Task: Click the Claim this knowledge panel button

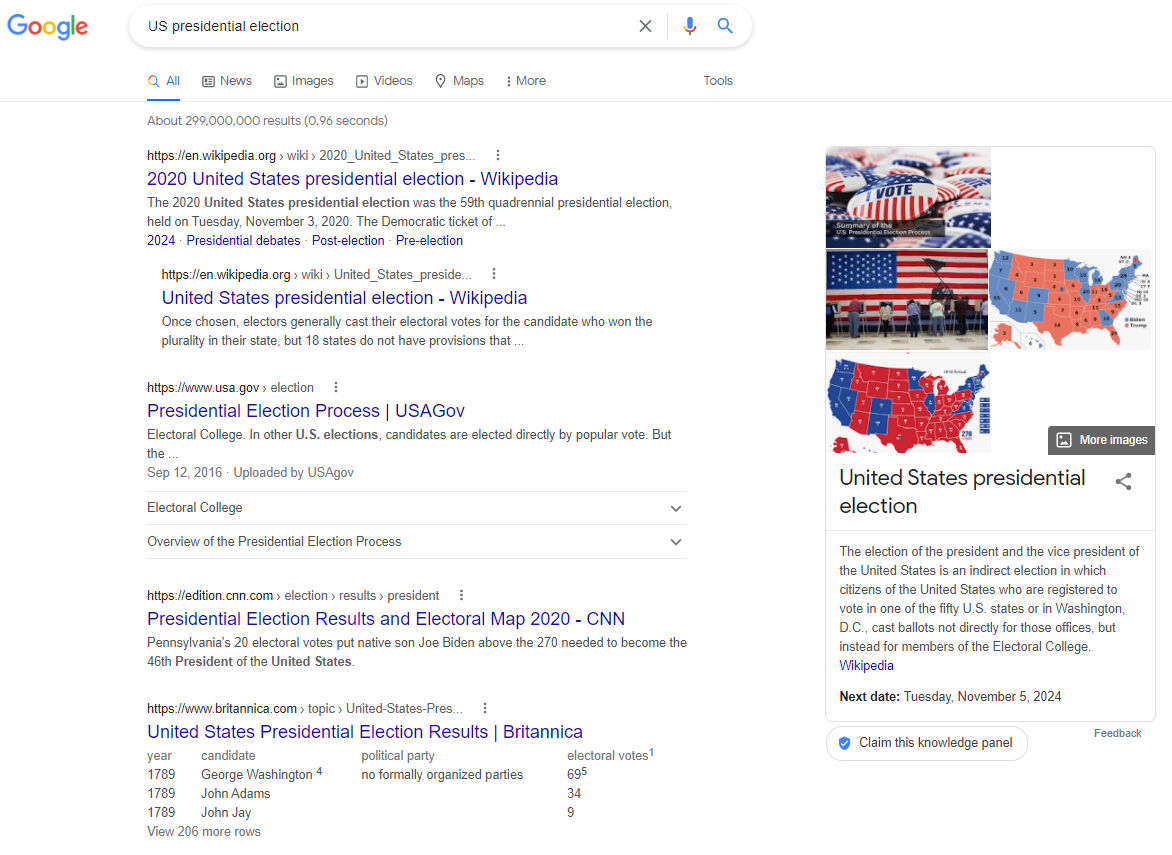Action: tap(926, 743)
